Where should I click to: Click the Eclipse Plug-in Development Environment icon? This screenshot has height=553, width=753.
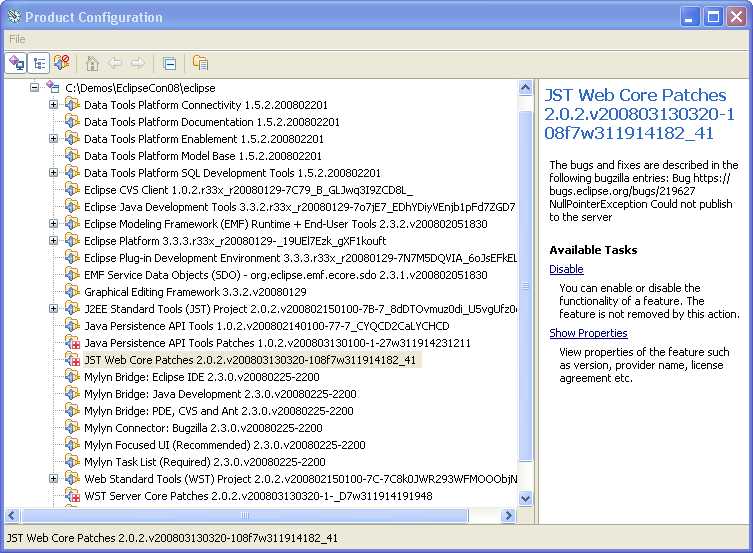72,258
